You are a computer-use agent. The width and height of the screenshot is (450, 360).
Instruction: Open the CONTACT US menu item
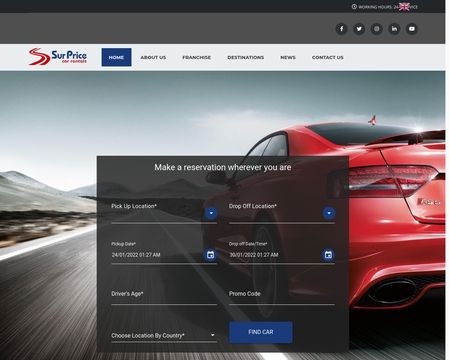click(328, 57)
